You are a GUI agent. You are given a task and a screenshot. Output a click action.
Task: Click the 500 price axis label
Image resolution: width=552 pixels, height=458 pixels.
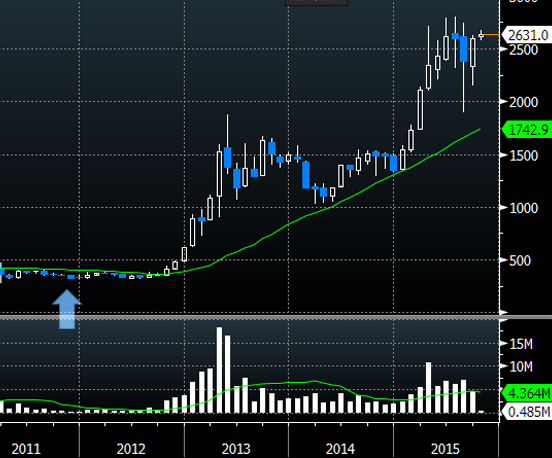(x=520, y=261)
